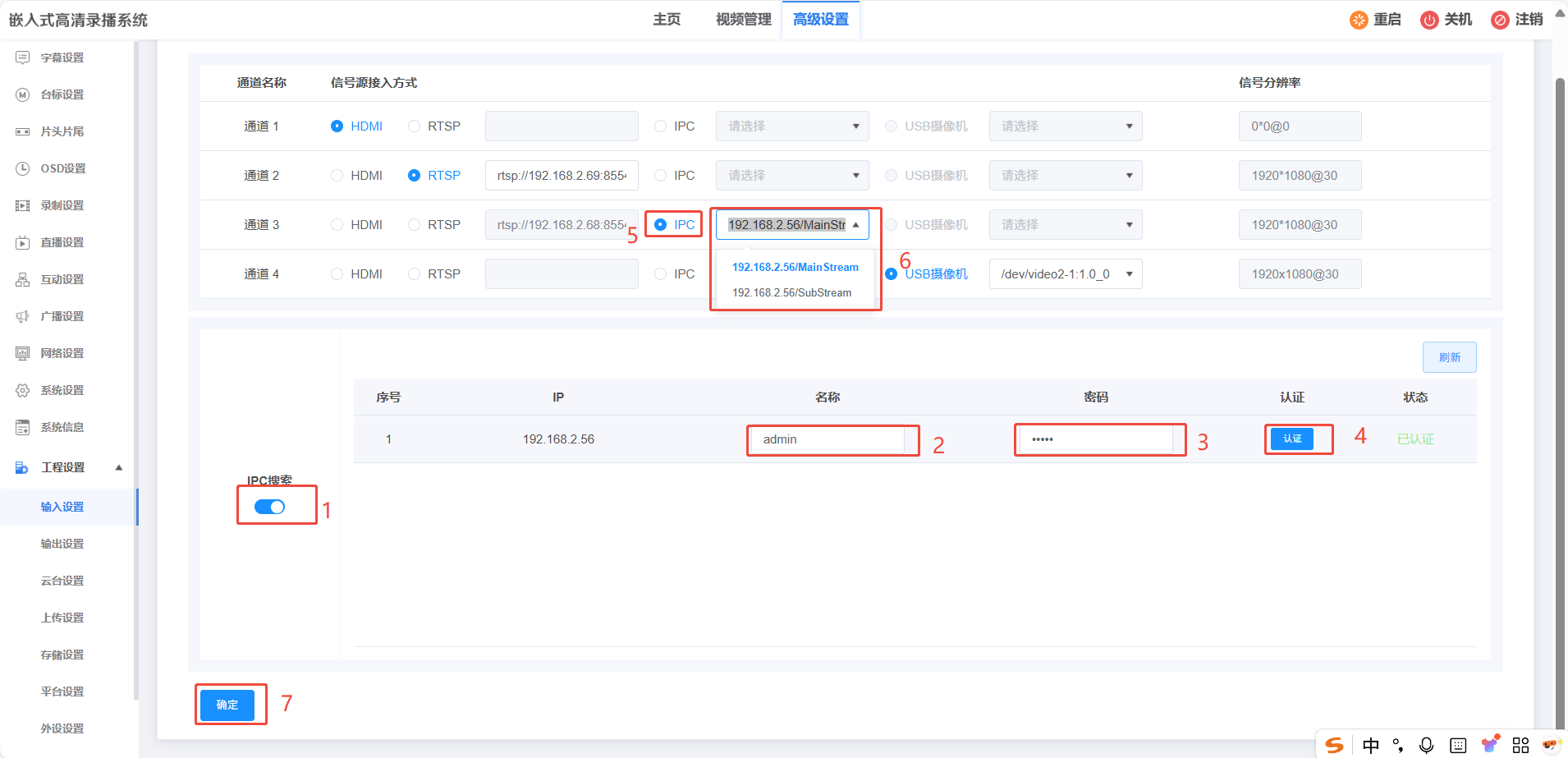The width and height of the screenshot is (1568, 758).
Task: Open 互动设置 icon in sidebar
Action: point(23,279)
